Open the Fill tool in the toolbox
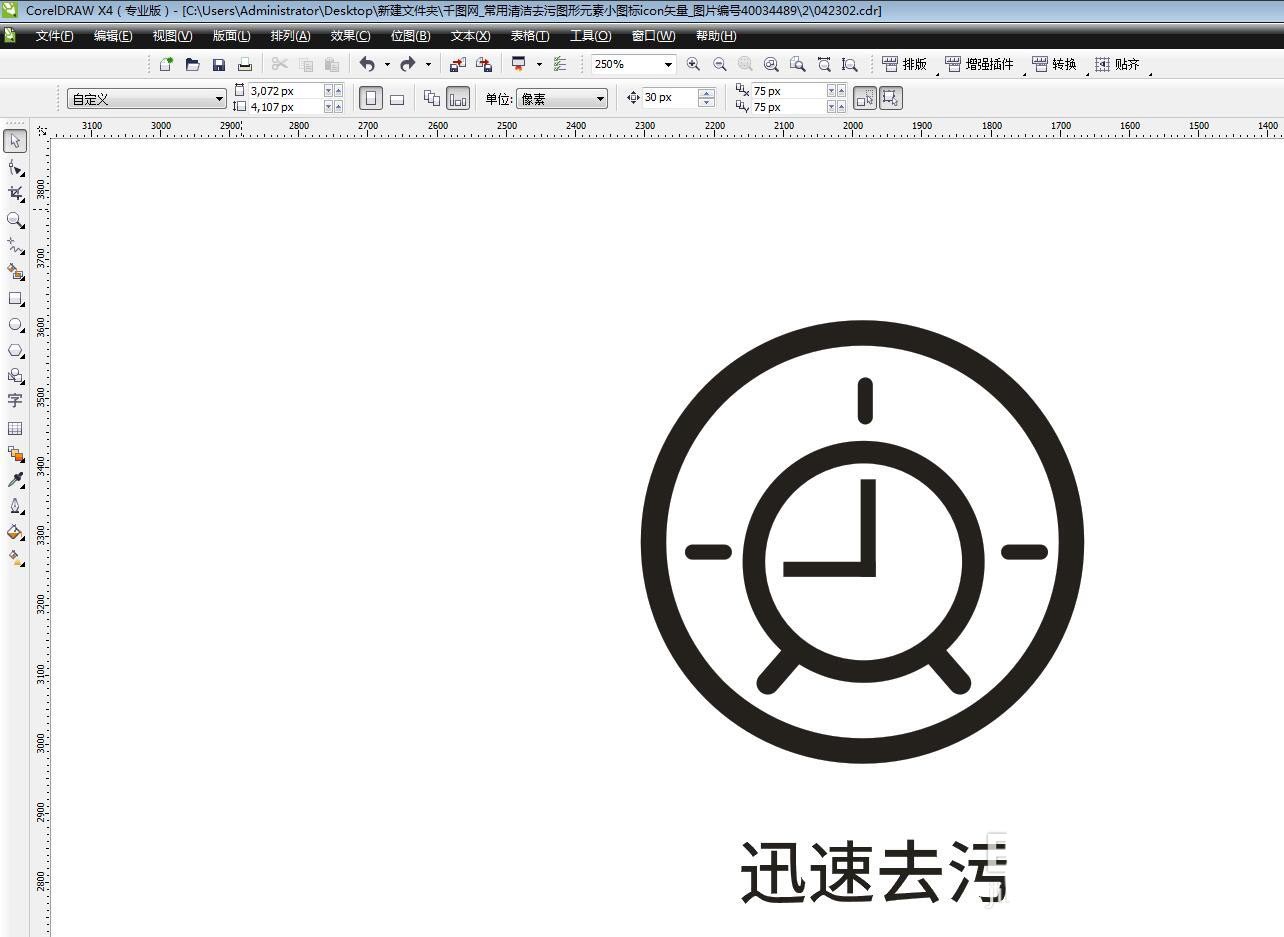Viewport: 1284px width, 937px height. click(15, 531)
